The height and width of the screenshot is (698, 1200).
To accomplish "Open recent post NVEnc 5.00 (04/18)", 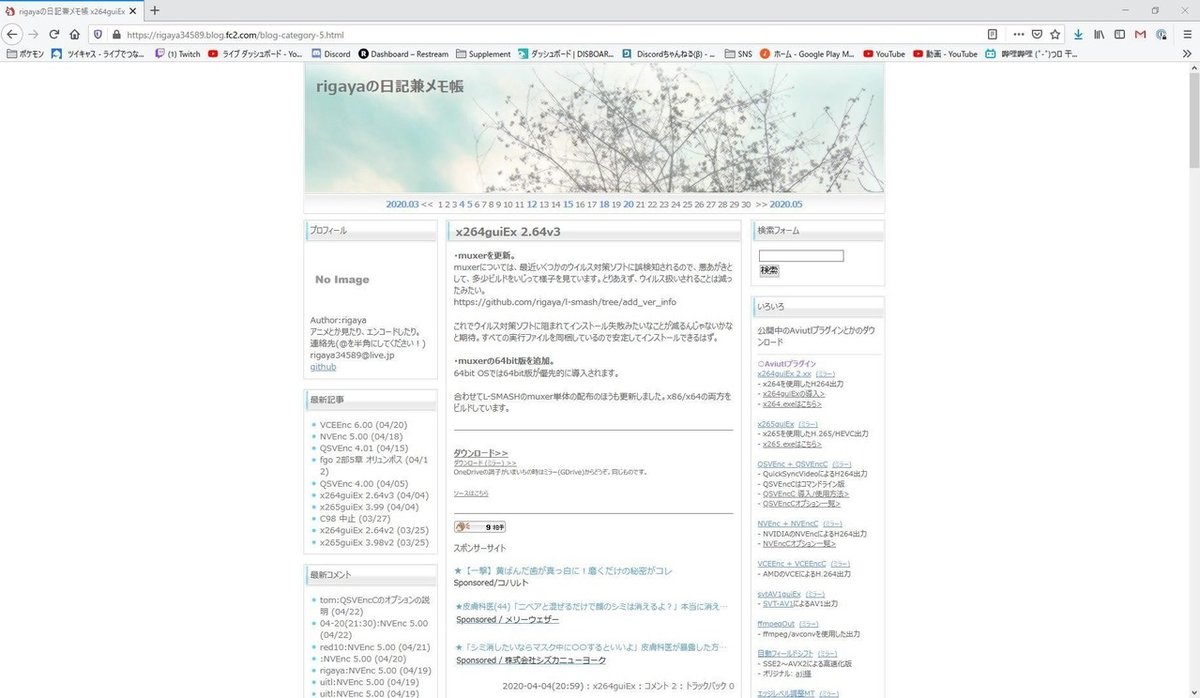I will 361,436.
